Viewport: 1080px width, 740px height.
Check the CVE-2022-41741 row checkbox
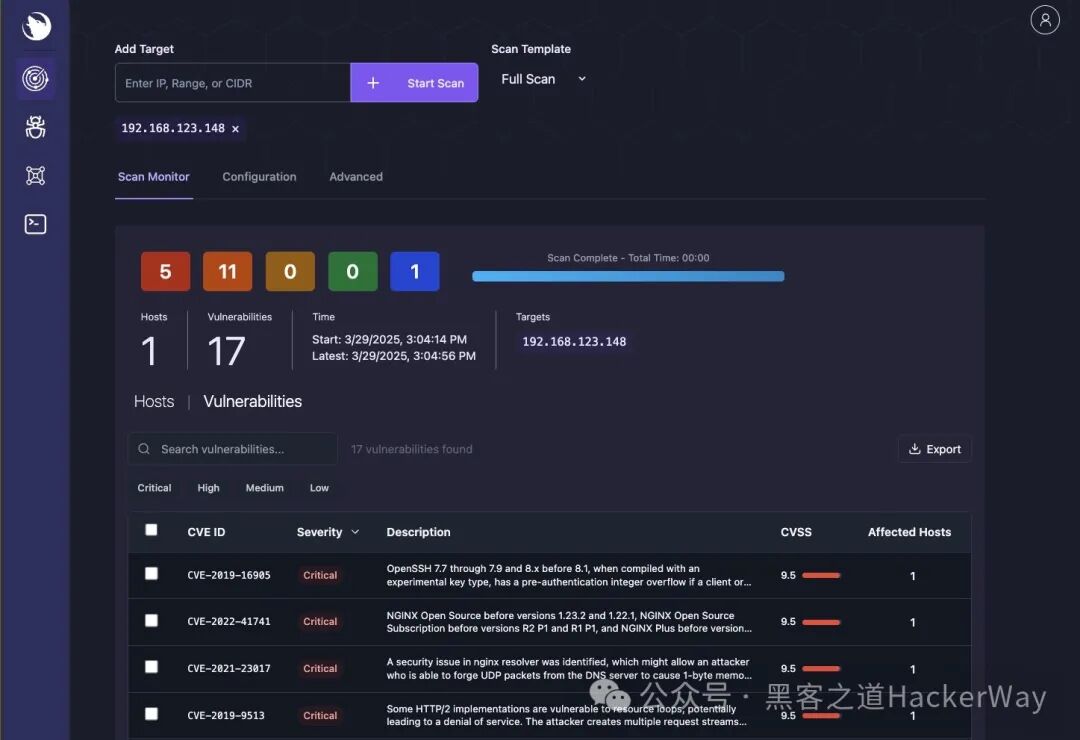pyautogui.click(x=152, y=621)
